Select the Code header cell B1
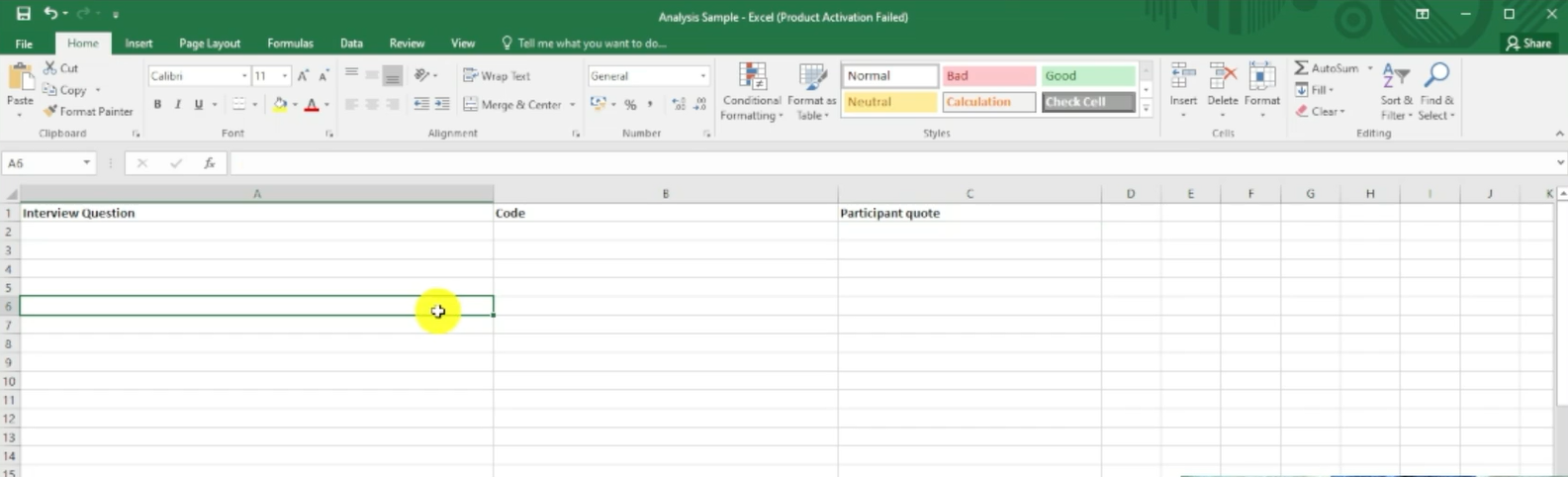The width and height of the screenshot is (1568, 477). 665,213
